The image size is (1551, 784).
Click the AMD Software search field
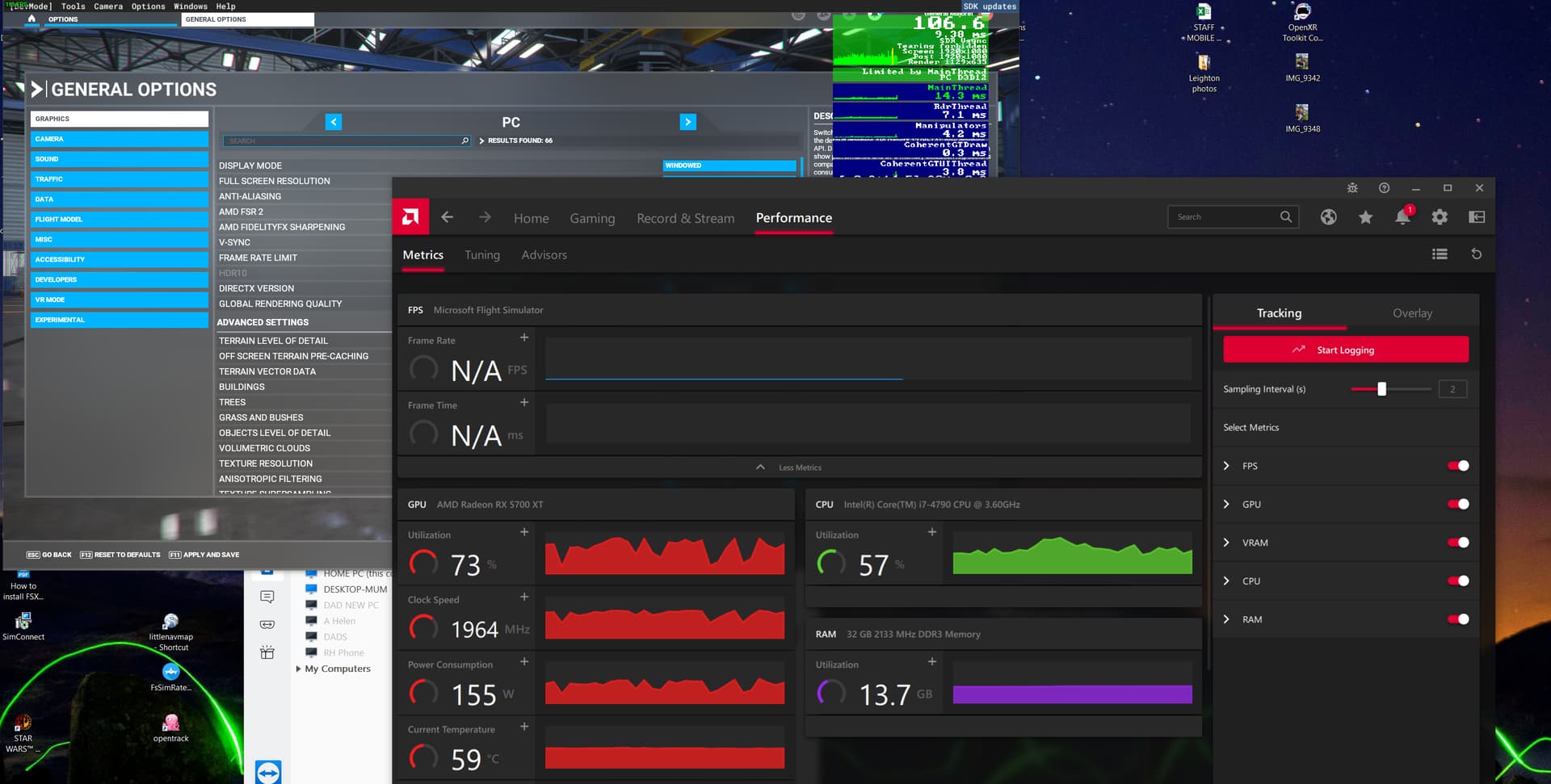tap(1224, 217)
